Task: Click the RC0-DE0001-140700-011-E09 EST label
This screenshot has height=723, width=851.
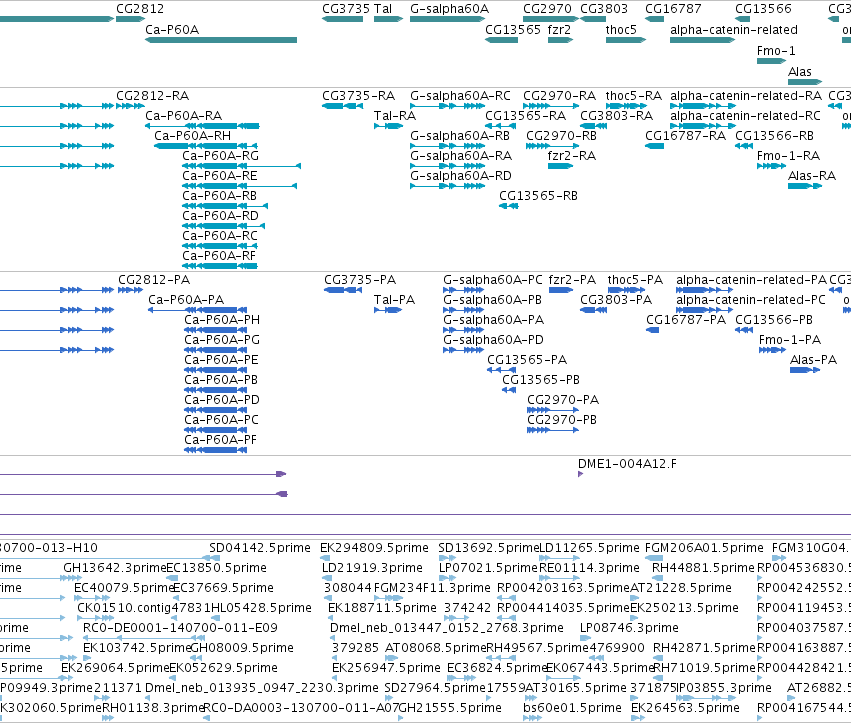Action: 180,628
